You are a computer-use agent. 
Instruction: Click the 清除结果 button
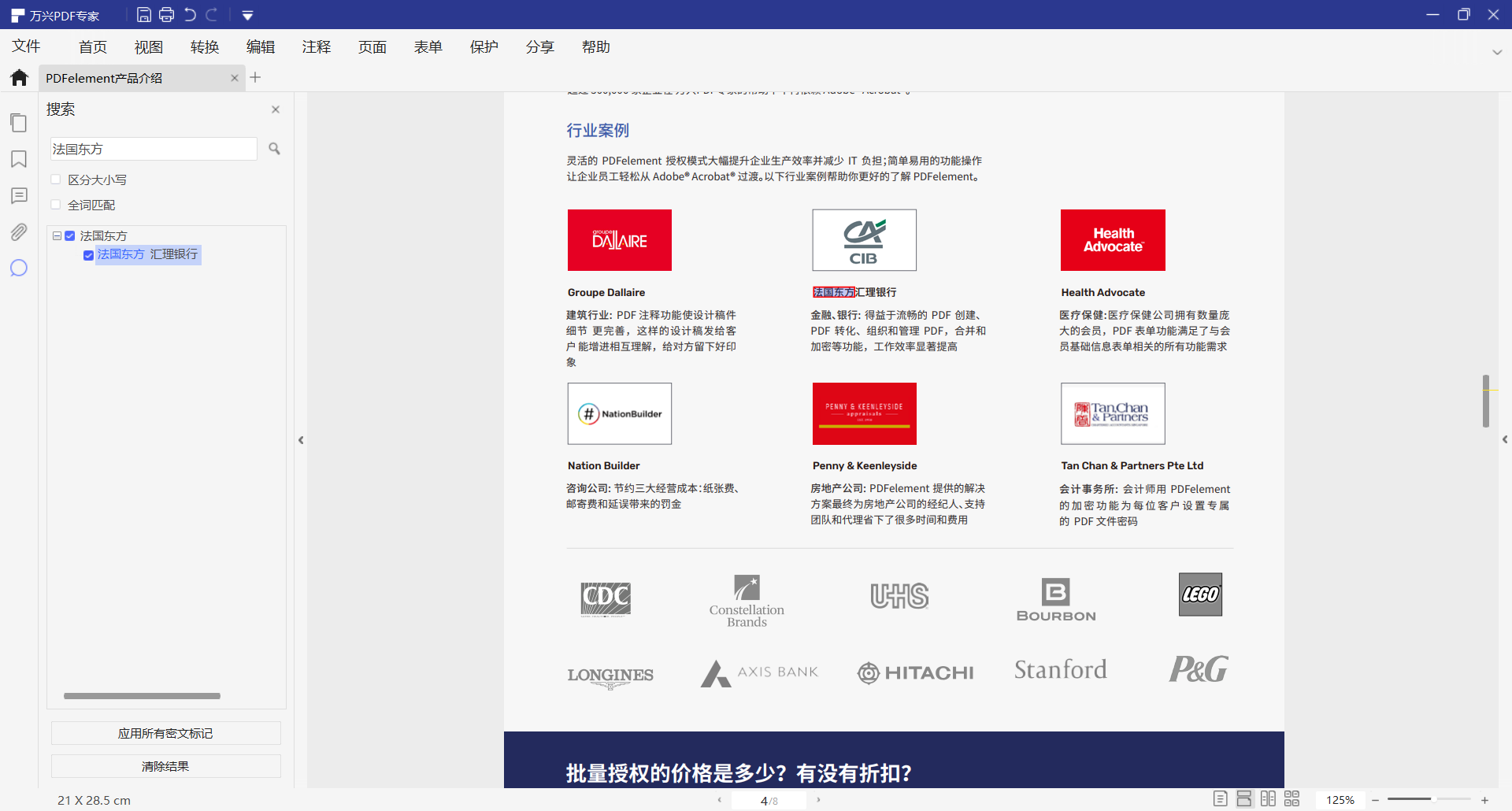[x=165, y=765]
